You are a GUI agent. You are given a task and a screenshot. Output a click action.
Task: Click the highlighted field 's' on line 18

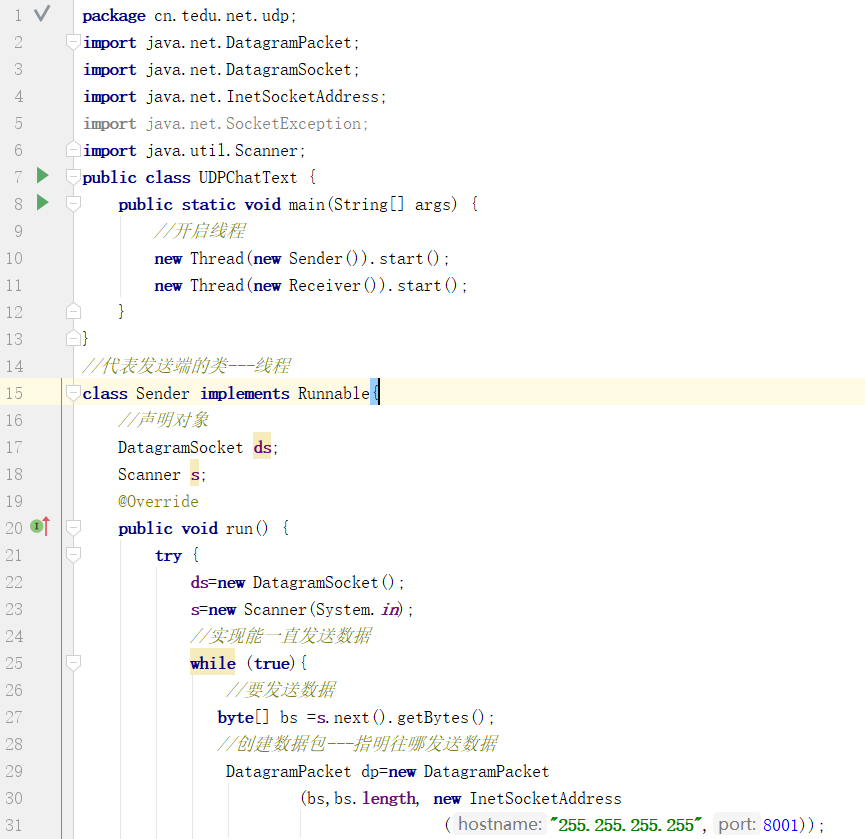(195, 474)
